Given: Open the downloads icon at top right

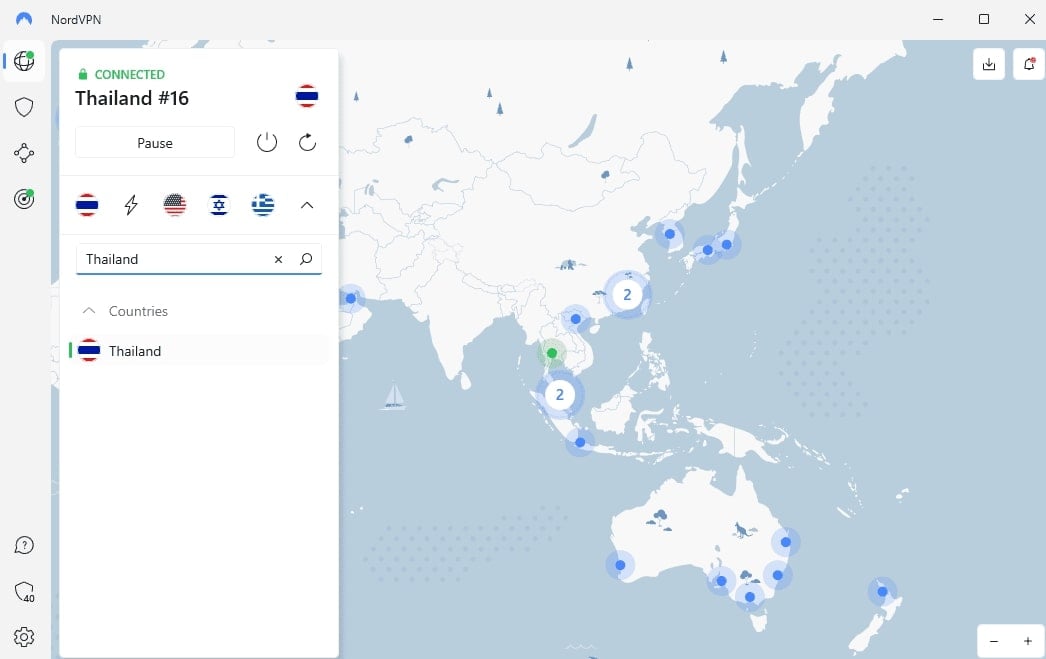Looking at the screenshot, I should coord(989,63).
